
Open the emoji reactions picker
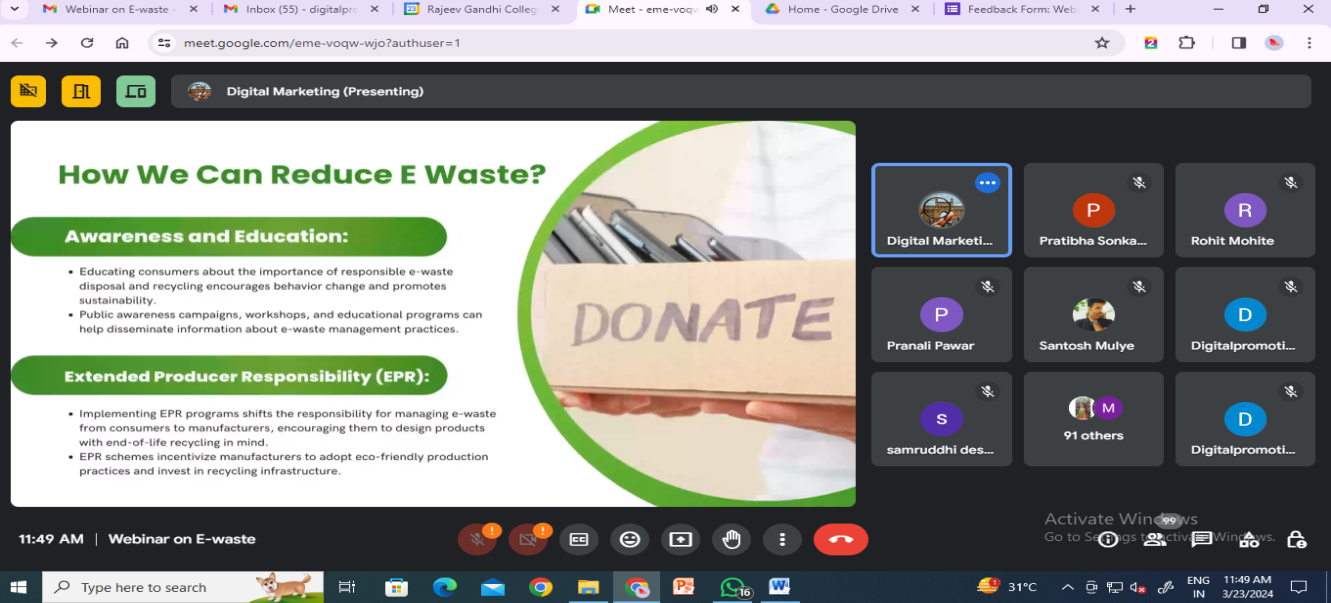click(x=630, y=540)
